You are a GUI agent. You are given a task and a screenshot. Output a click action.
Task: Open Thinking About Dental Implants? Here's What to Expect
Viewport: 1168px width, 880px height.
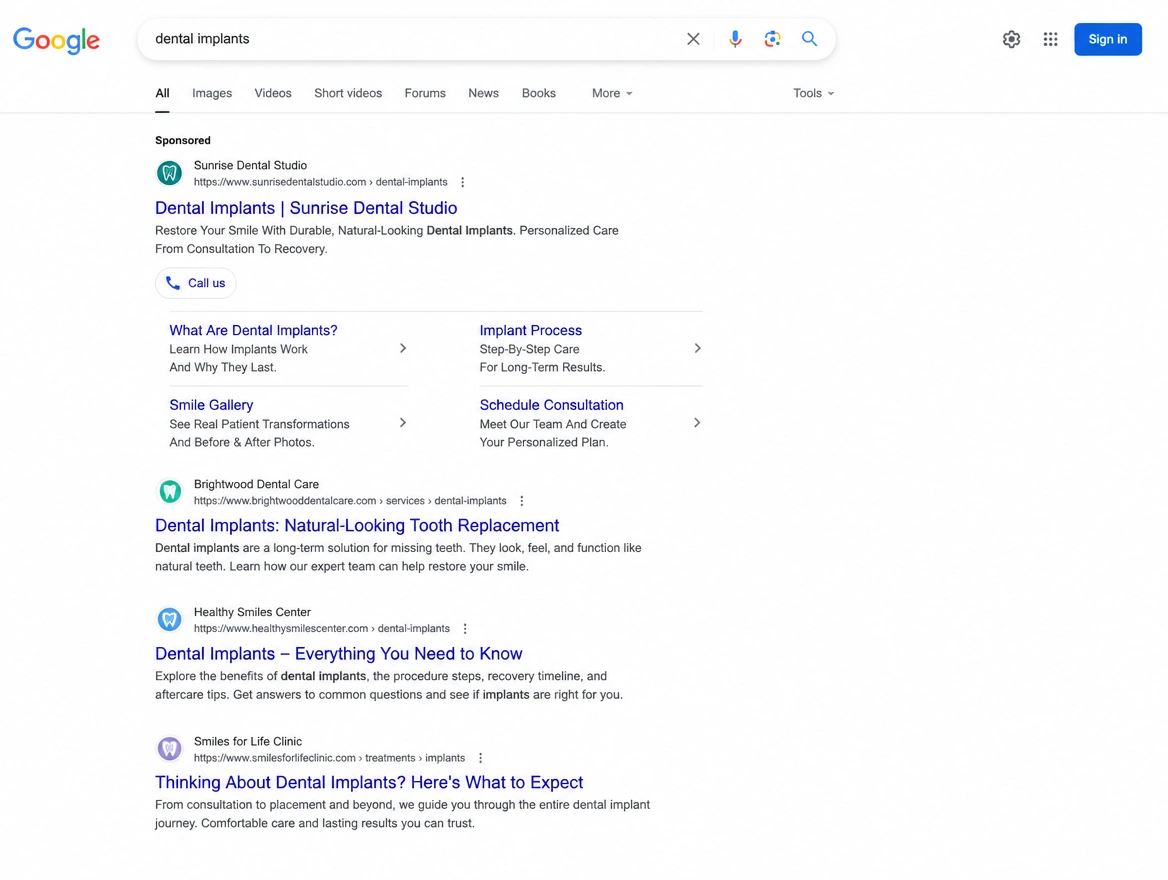369,782
